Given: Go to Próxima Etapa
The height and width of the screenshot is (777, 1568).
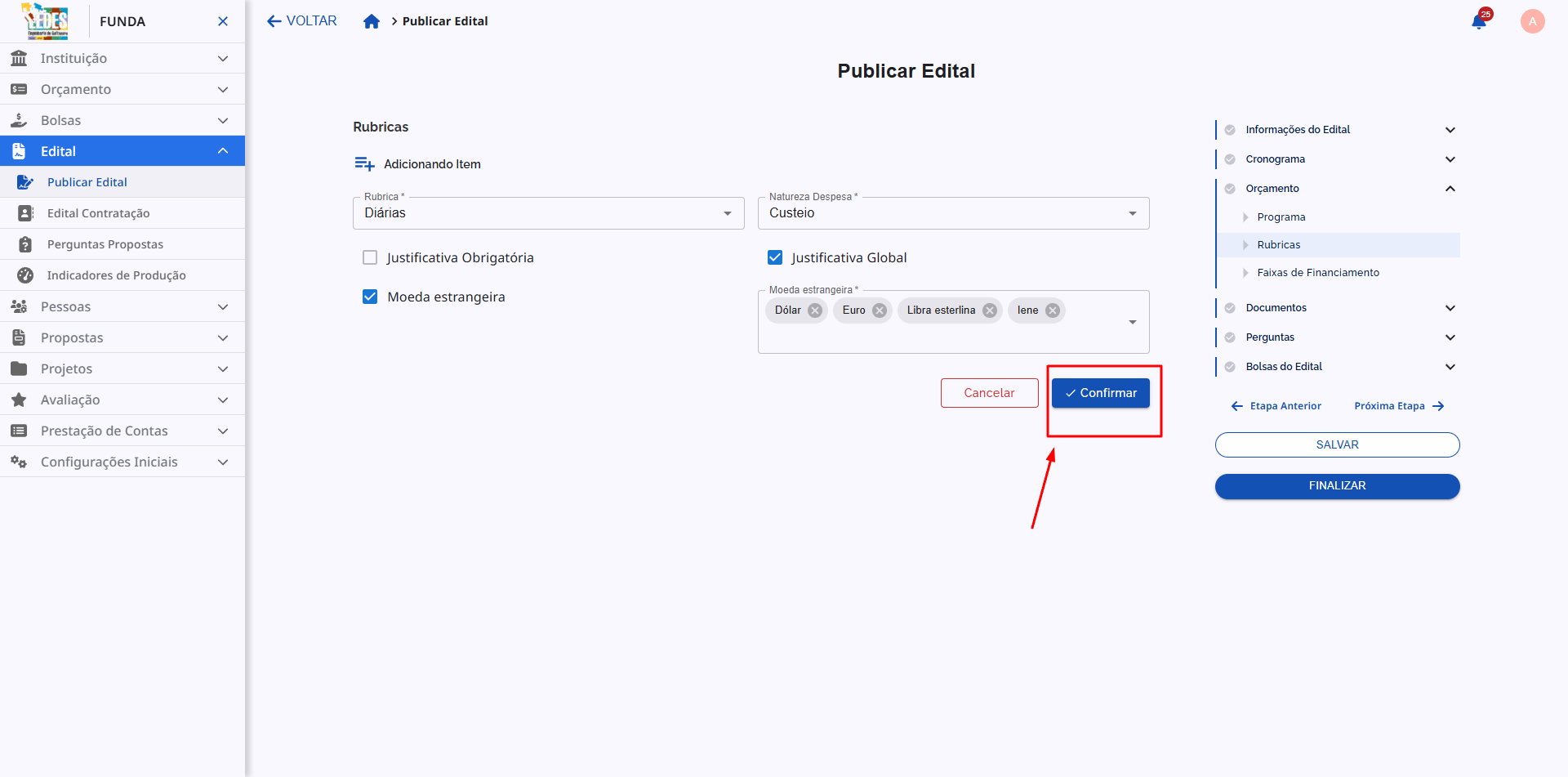Looking at the screenshot, I should (x=1398, y=406).
